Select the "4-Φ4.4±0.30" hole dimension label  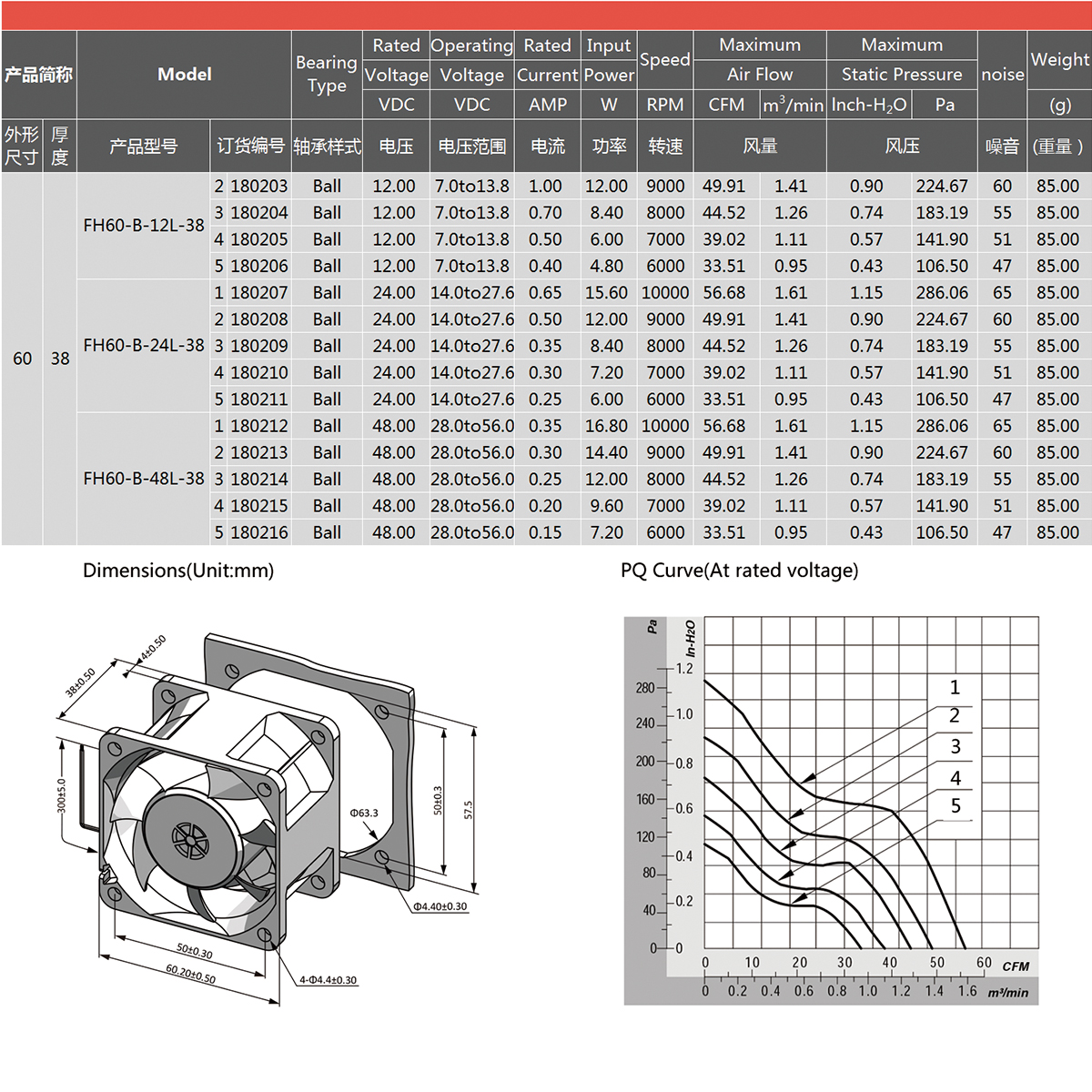click(329, 980)
